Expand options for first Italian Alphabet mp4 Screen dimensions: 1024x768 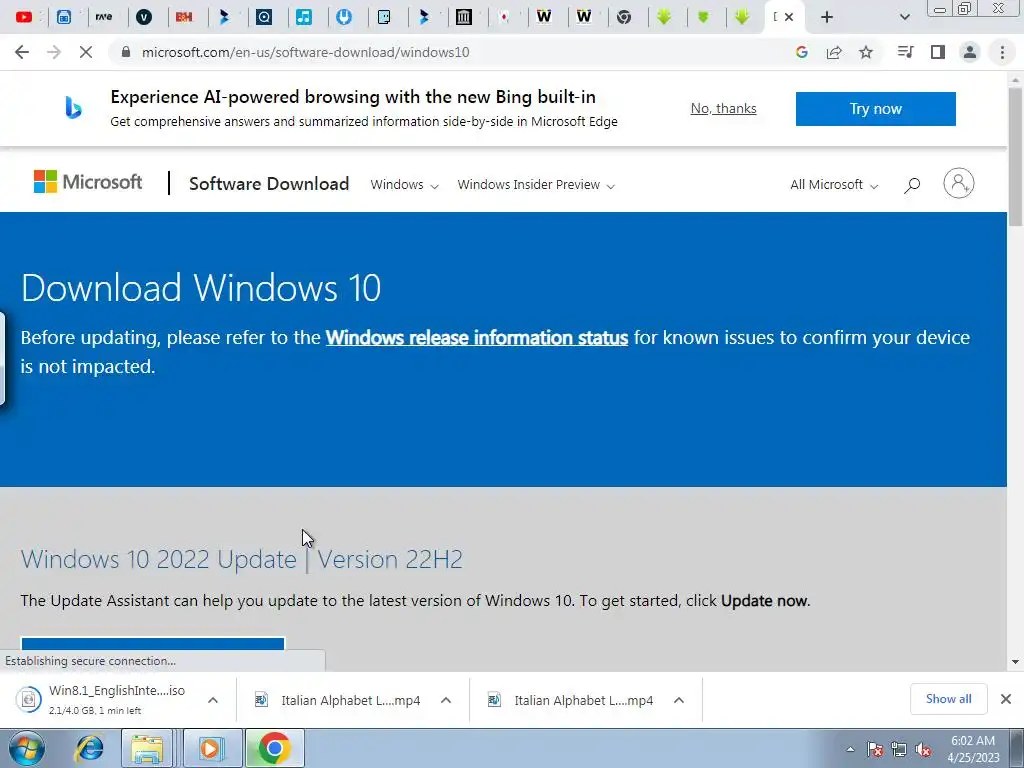(446, 700)
